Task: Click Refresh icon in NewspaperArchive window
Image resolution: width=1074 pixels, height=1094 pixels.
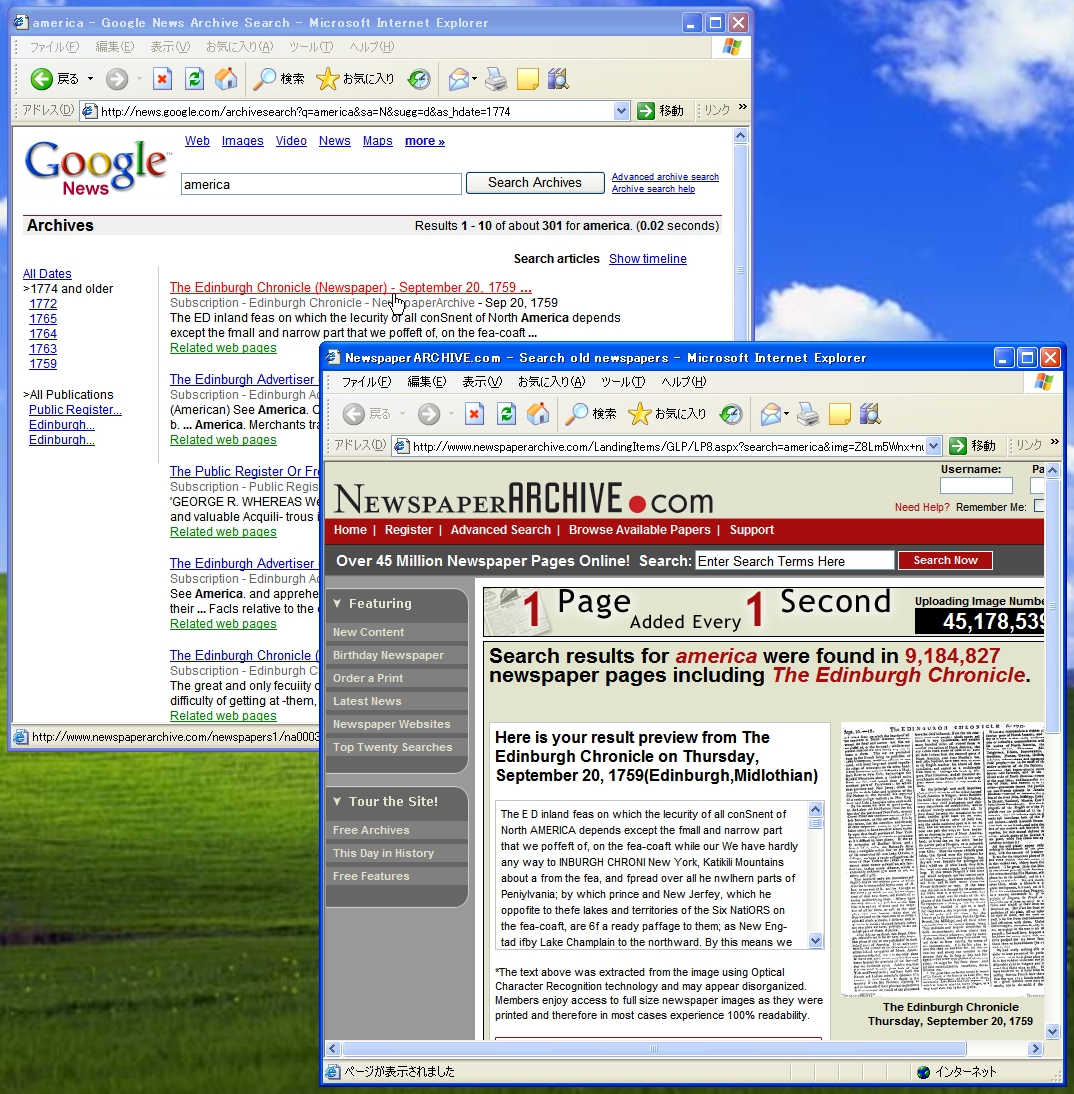Action: [x=507, y=414]
